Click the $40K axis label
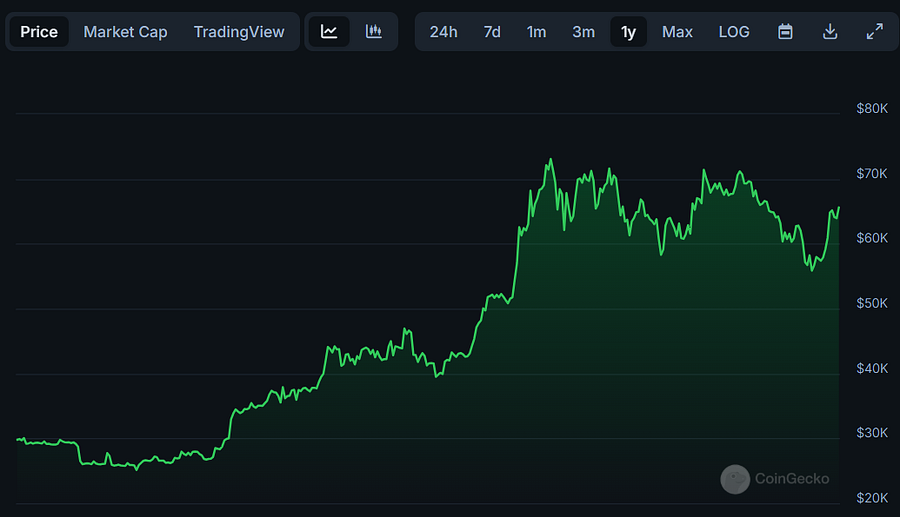The height and width of the screenshot is (517, 900). click(x=872, y=368)
